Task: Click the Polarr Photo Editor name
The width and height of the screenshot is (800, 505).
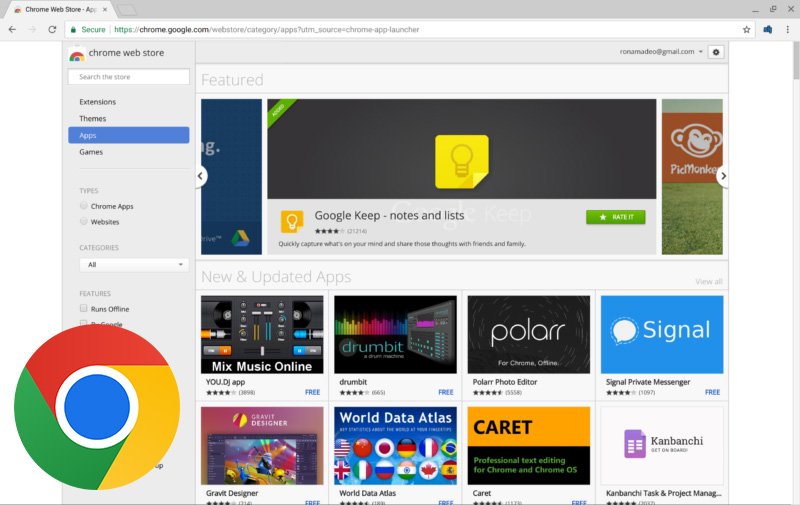Action: coord(505,382)
